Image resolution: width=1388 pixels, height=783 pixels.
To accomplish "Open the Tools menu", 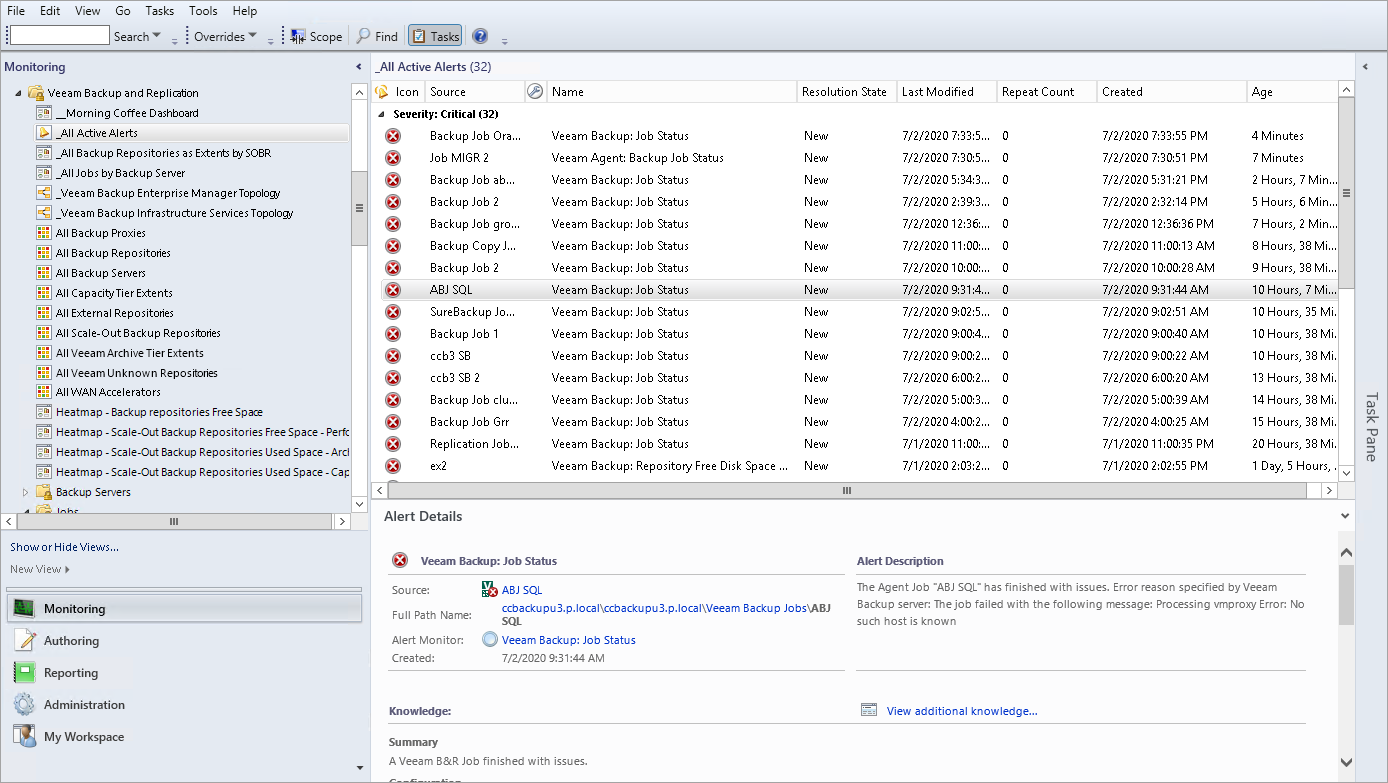I will point(203,11).
